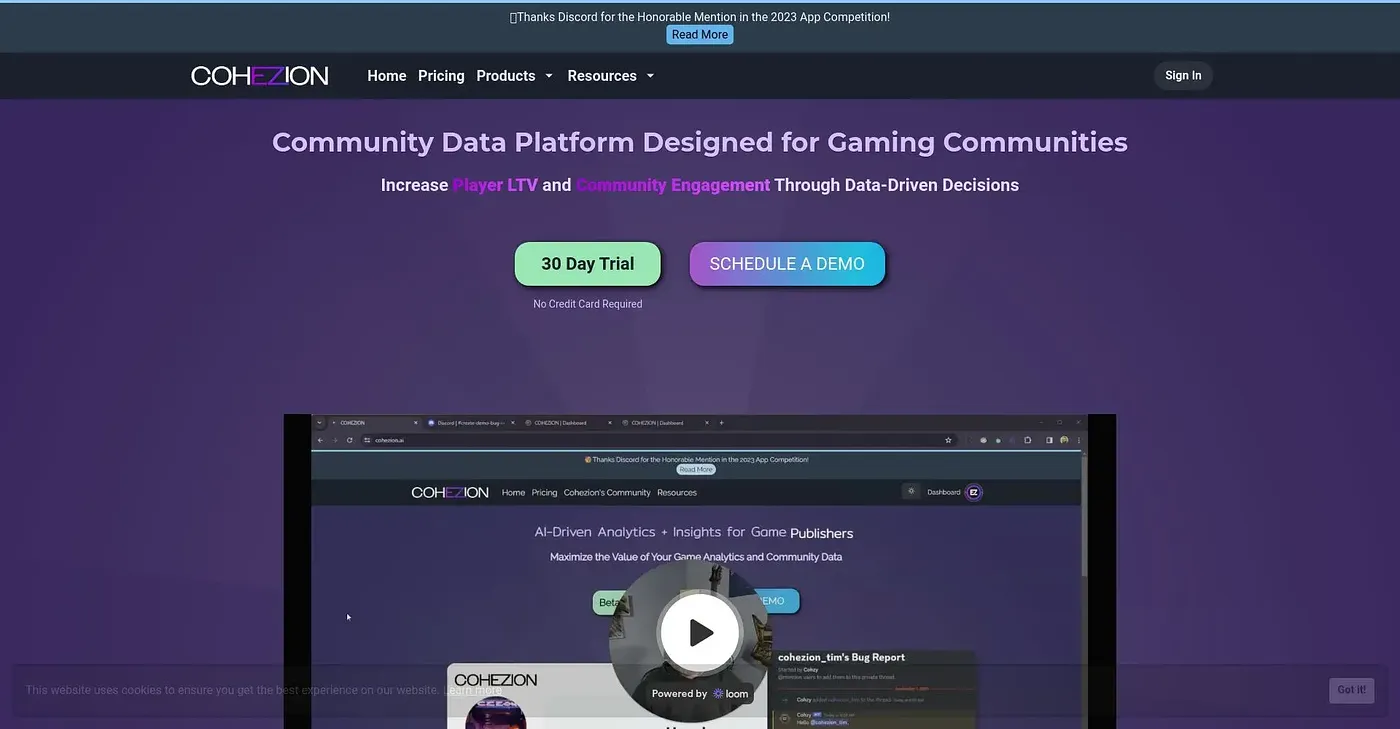
Task: Open the Learn more cookie link
Action: 473,690
